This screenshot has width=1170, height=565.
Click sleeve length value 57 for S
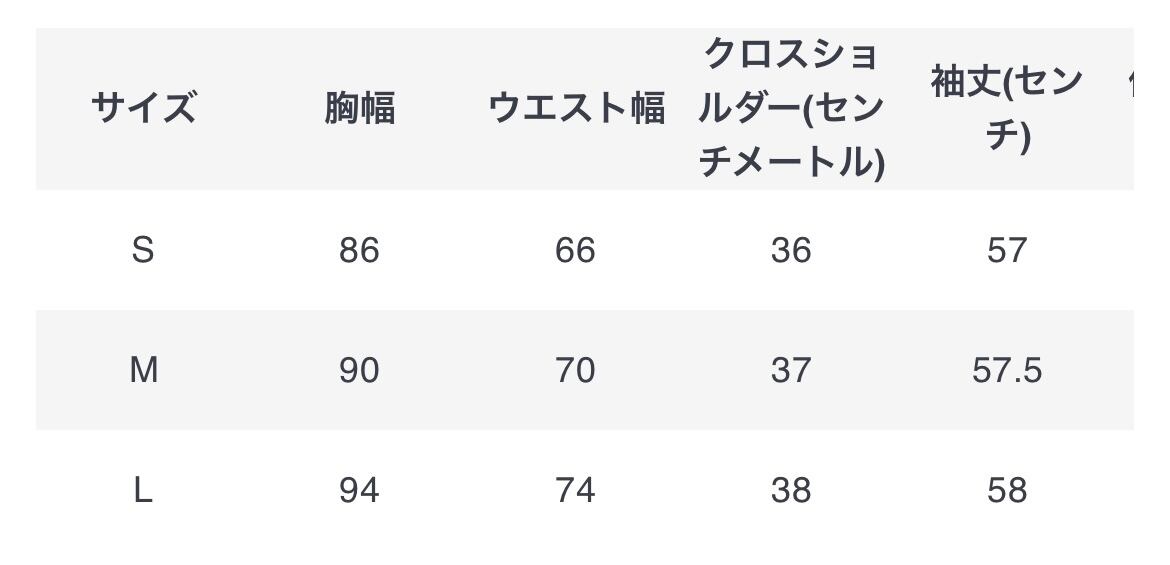pyautogui.click(x=1007, y=250)
